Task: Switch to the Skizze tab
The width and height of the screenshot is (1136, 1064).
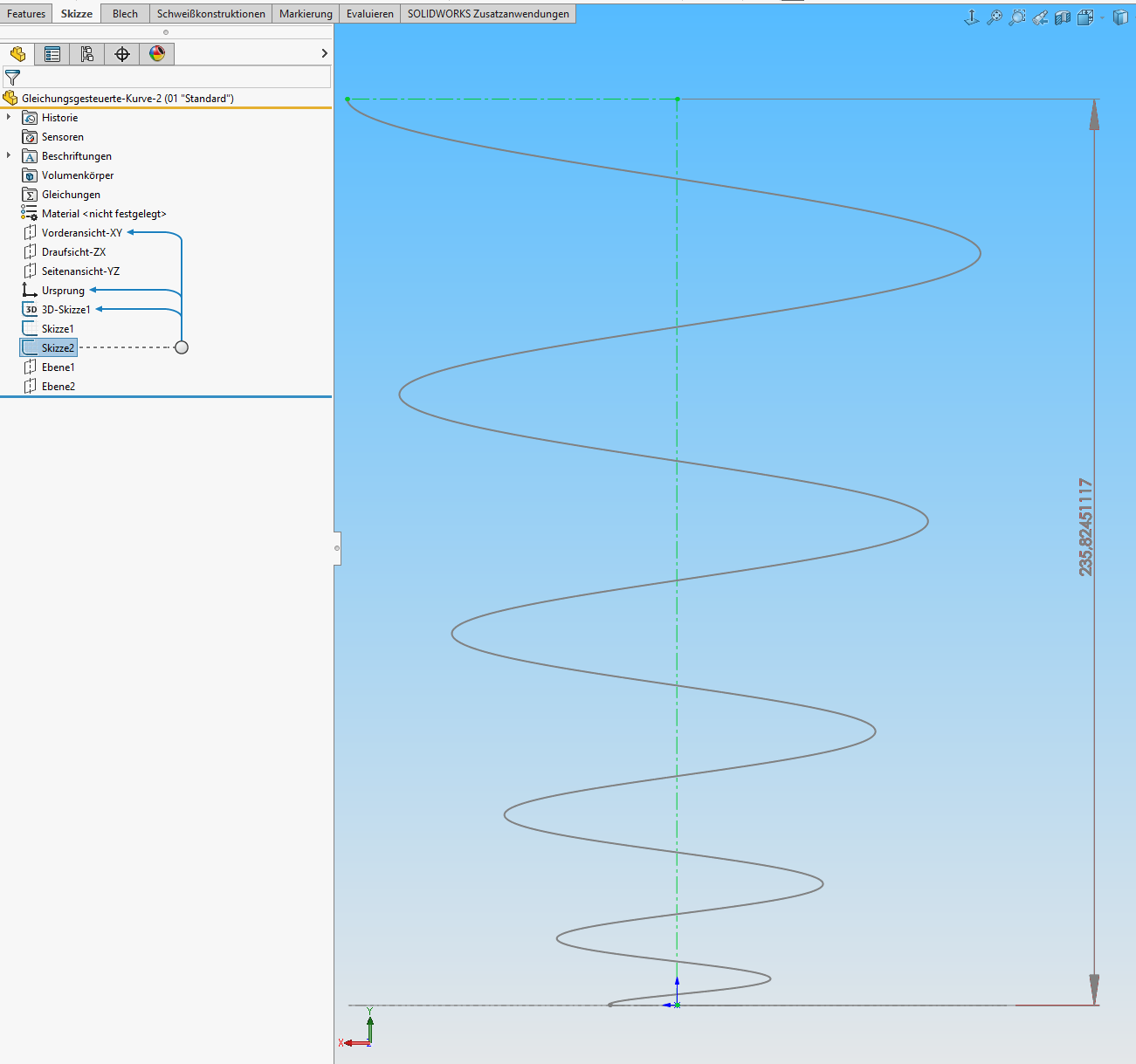Action: 77,14
